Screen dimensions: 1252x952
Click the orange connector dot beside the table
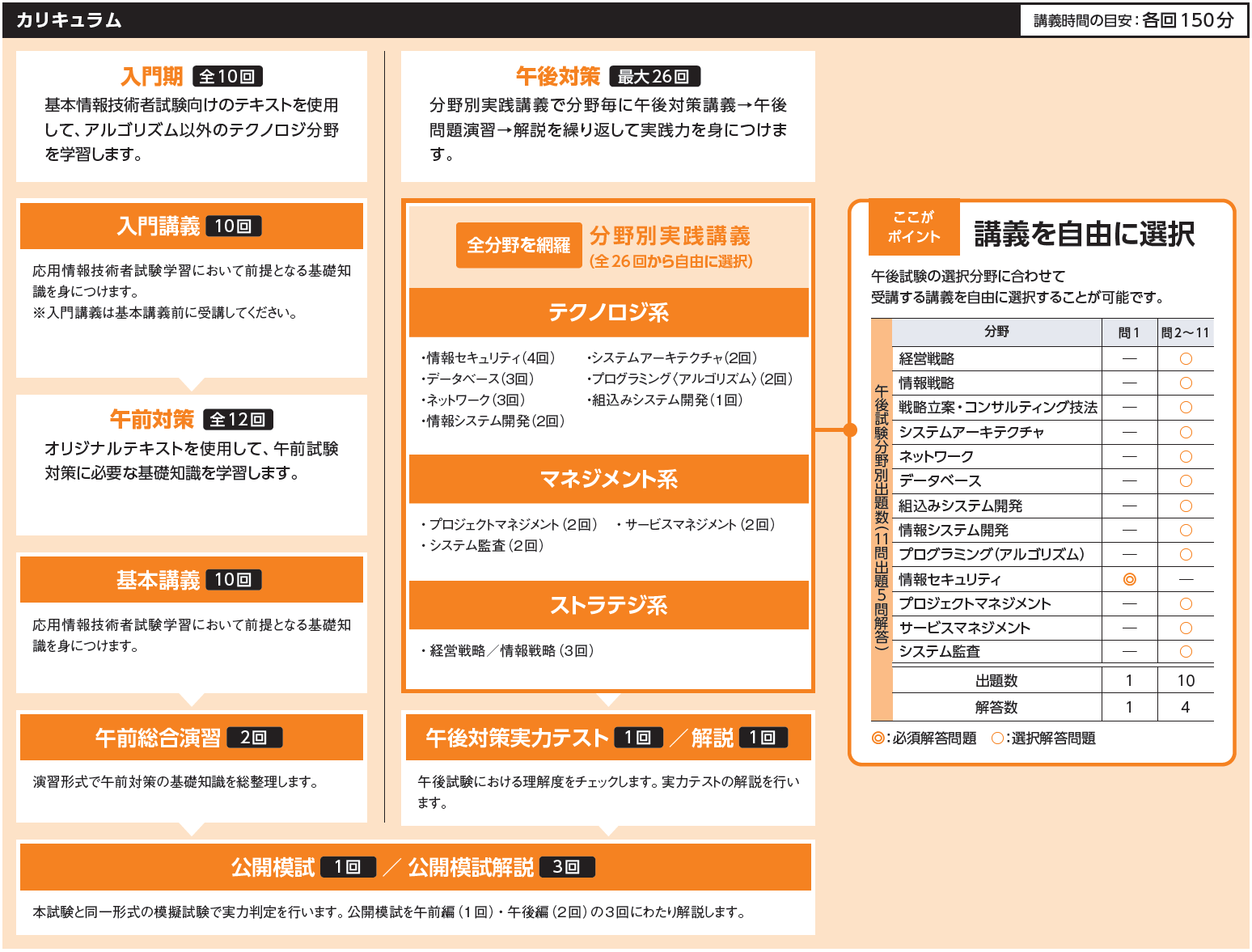850,429
